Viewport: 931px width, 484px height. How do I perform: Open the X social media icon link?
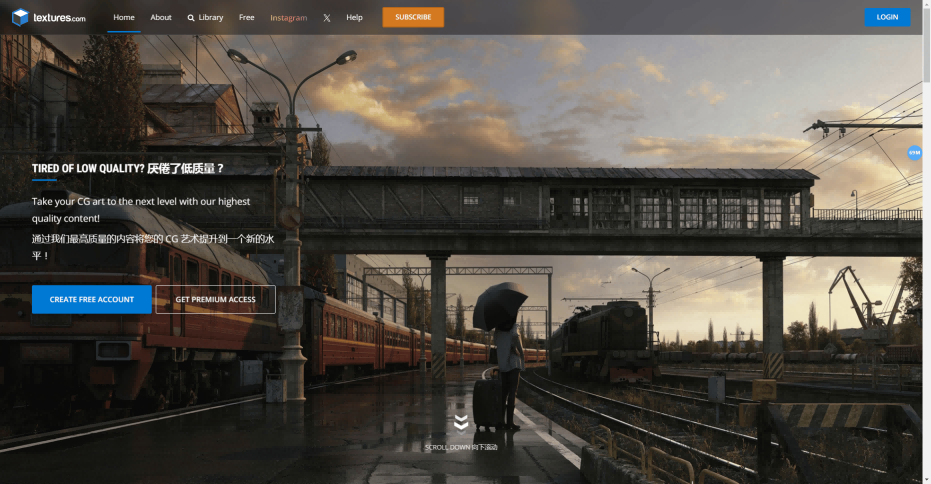tap(326, 18)
